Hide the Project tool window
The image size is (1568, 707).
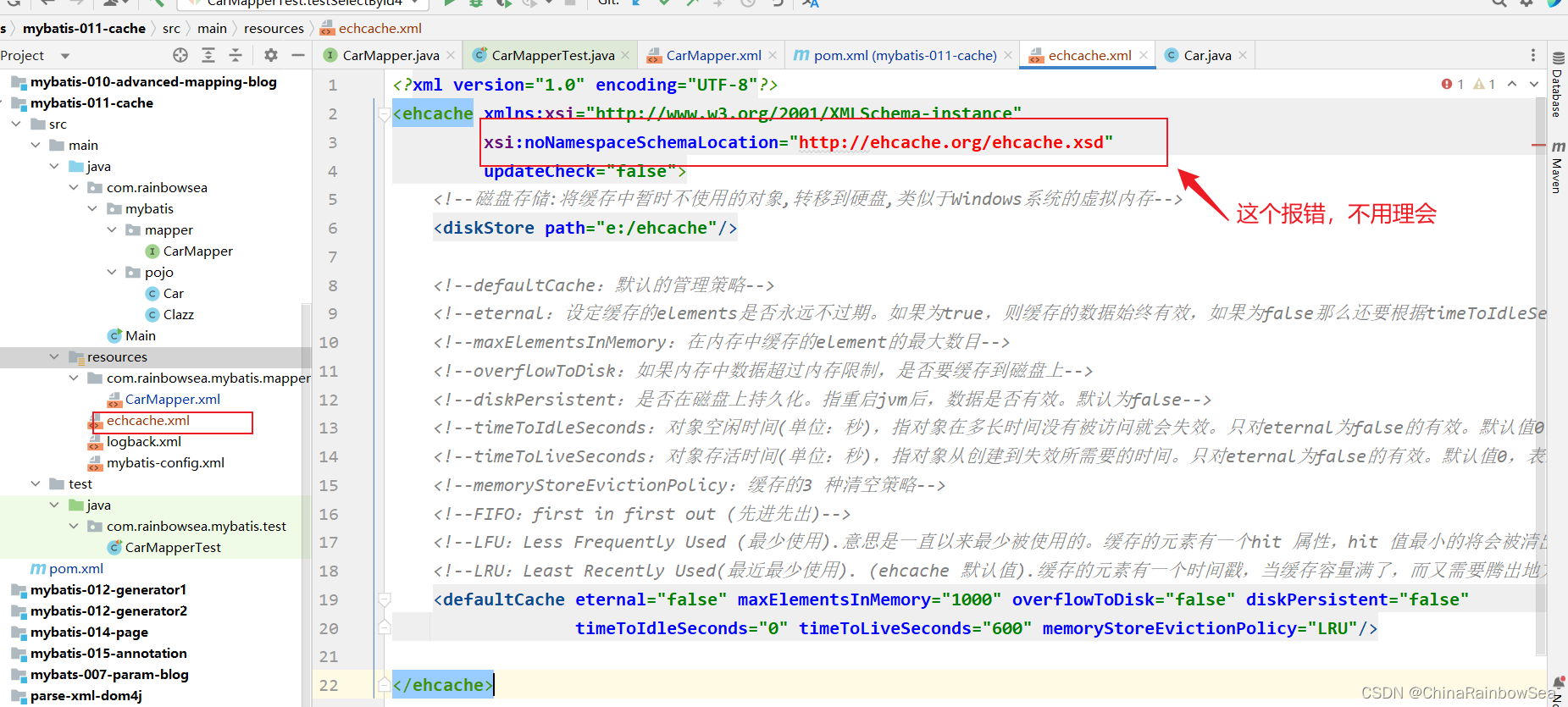(x=297, y=55)
